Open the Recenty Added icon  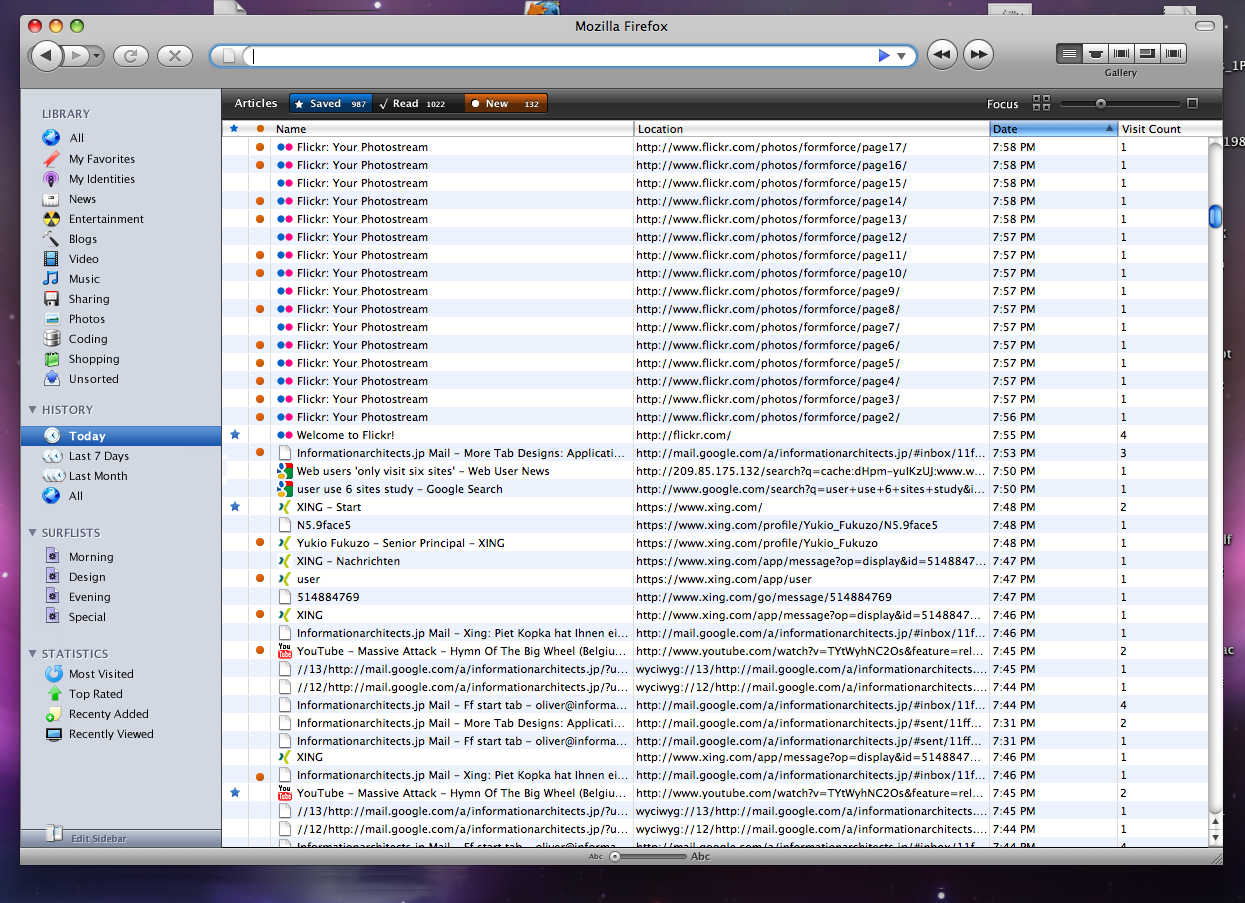[x=54, y=713]
